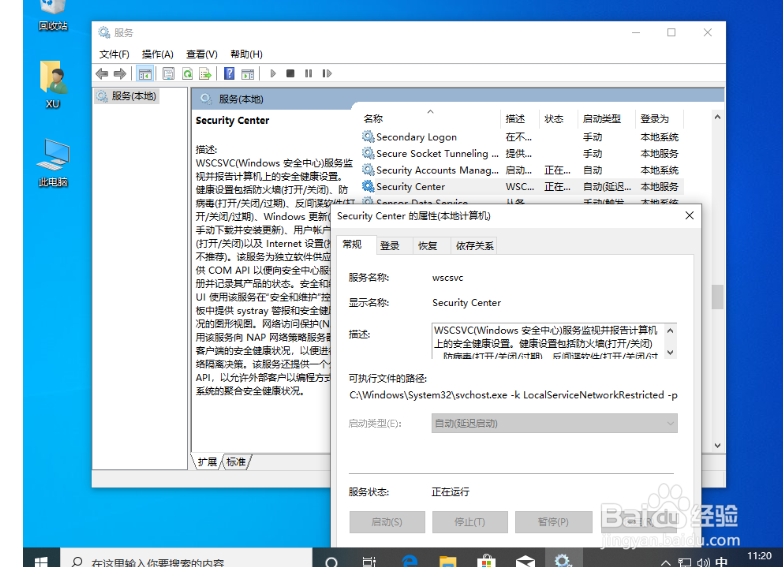Click the 停止(T) button
783x567 pixels.
click(x=470, y=522)
